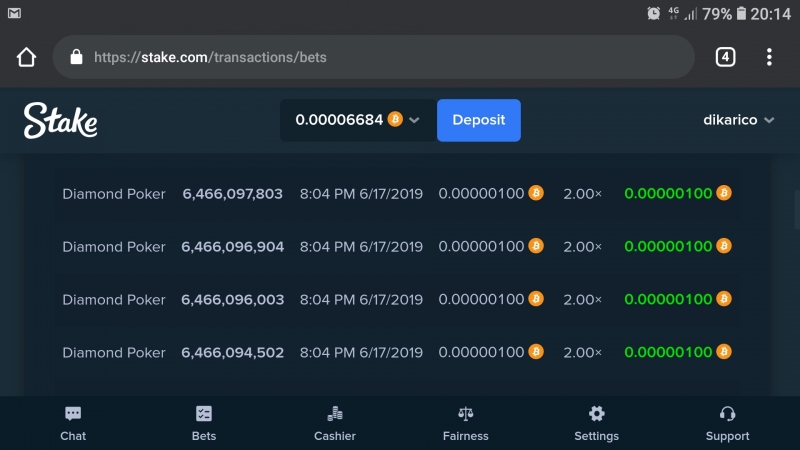
Task: Open bet ID 6,466,096,904
Action: coord(232,247)
